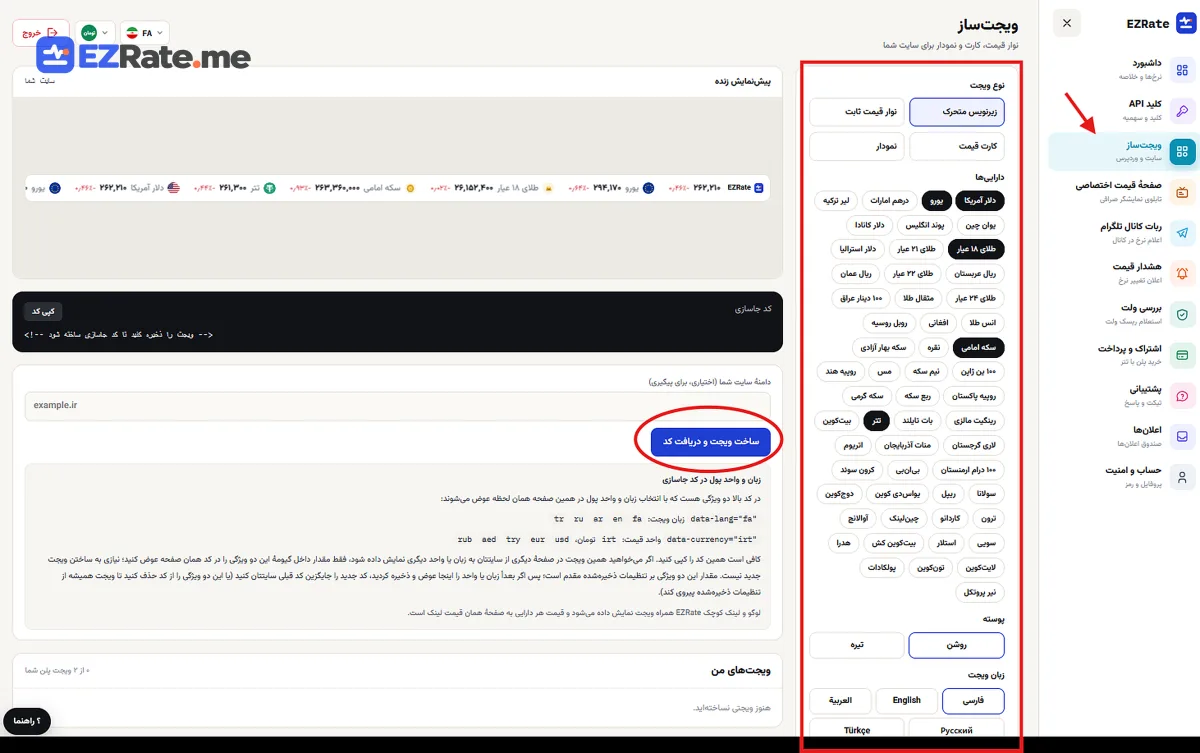Open هشدار قیمت in the sidebar menu
This screenshot has height=753, width=1200.
pos(1121,273)
